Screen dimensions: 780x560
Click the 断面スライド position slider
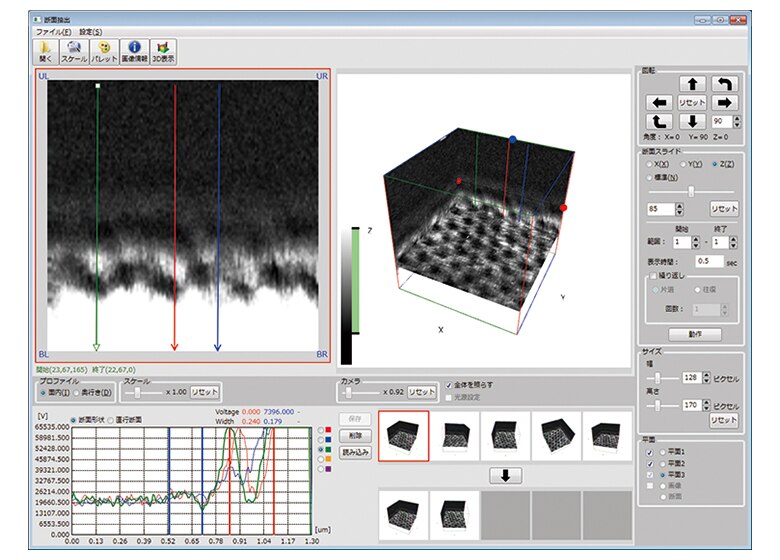coord(691,190)
